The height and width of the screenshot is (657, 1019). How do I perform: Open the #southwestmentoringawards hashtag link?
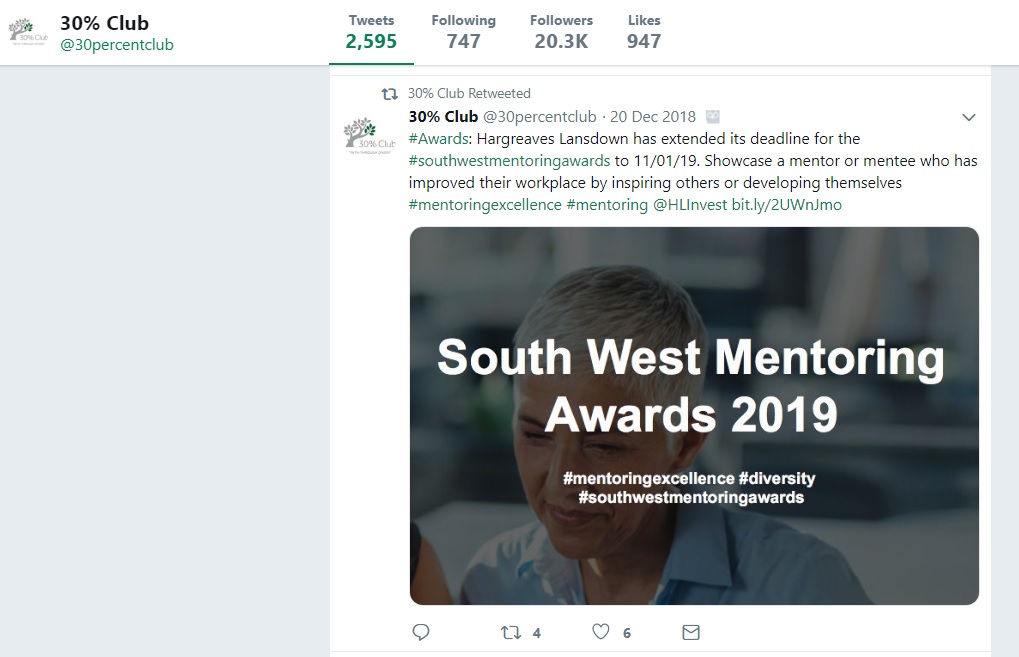[x=510, y=161]
